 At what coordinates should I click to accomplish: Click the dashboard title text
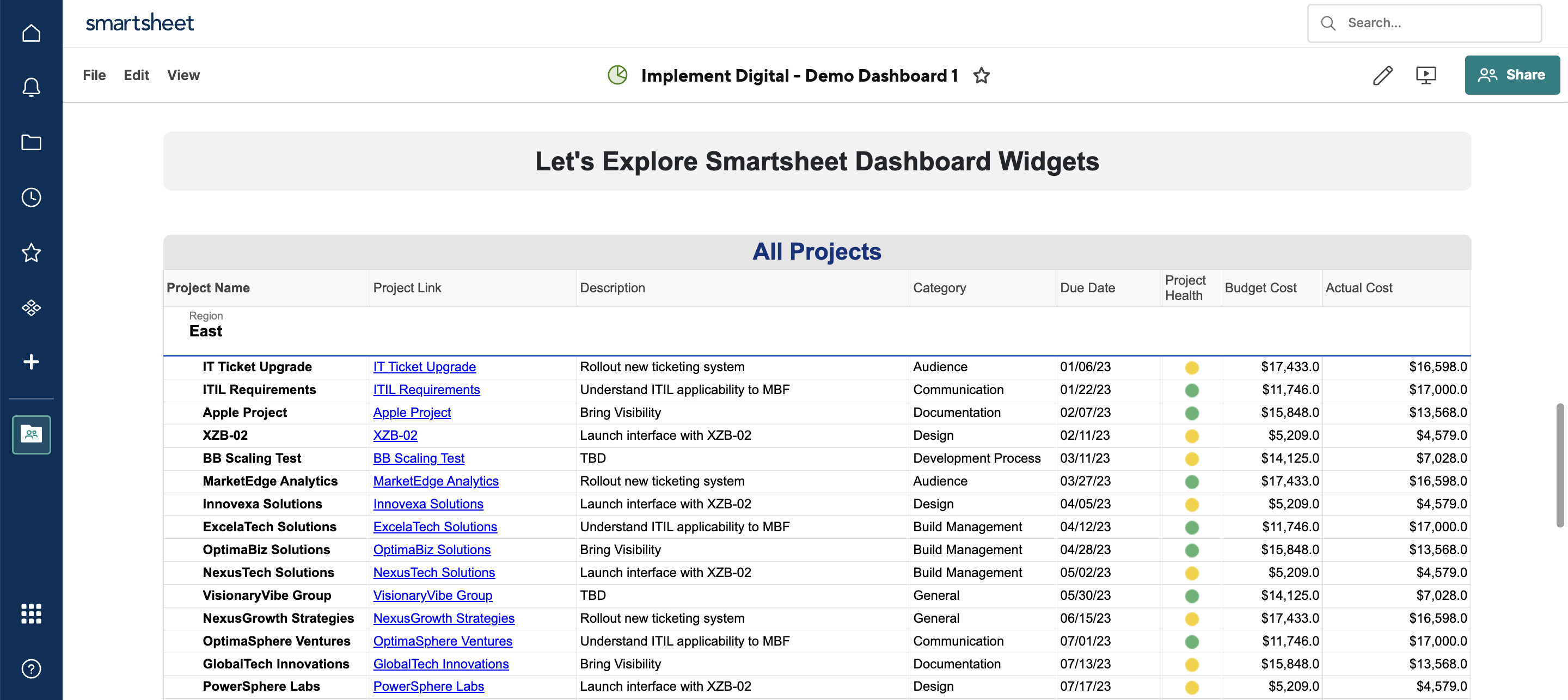point(799,76)
